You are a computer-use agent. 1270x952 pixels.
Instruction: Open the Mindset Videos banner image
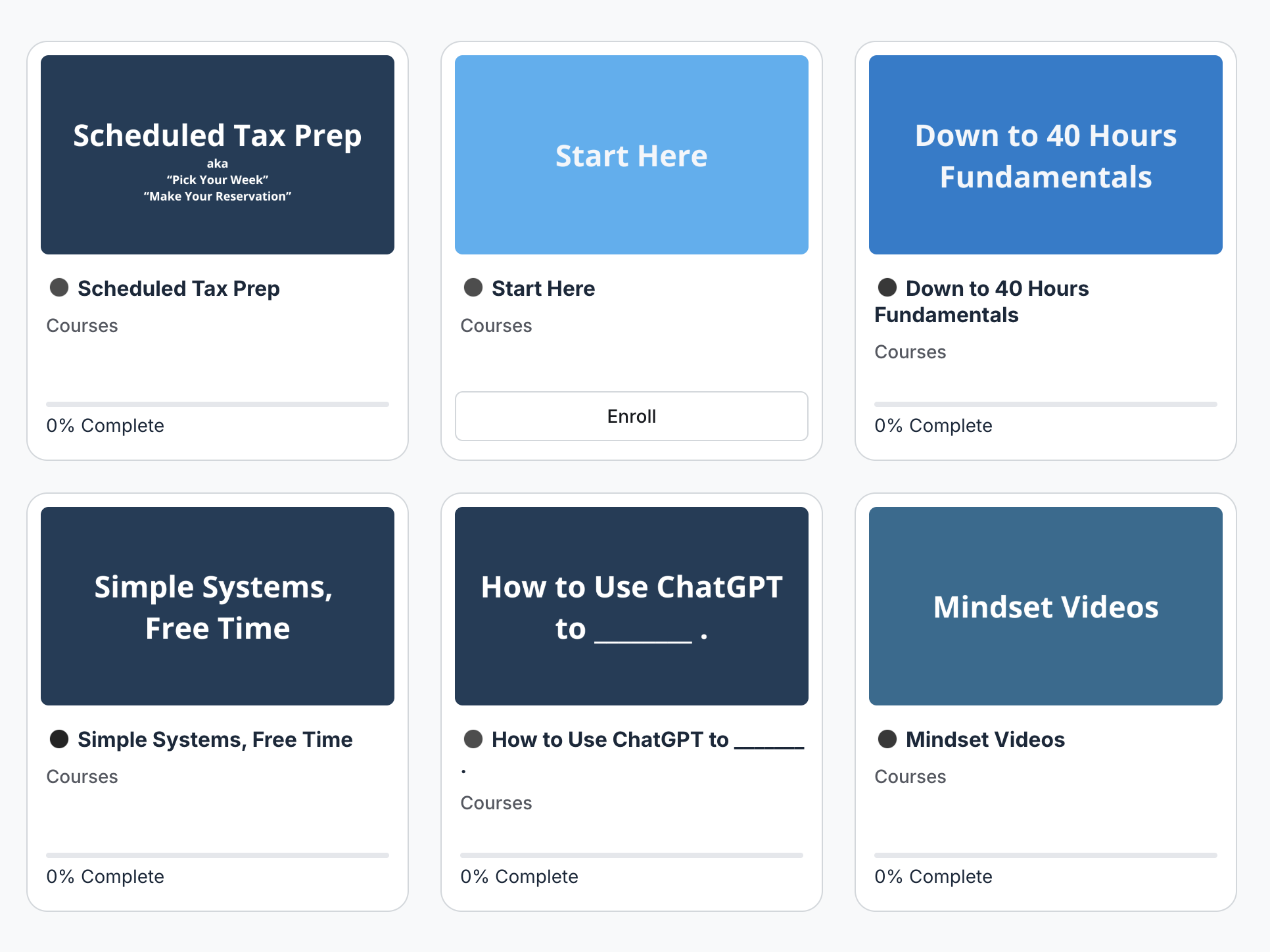click(x=1046, y=606)
